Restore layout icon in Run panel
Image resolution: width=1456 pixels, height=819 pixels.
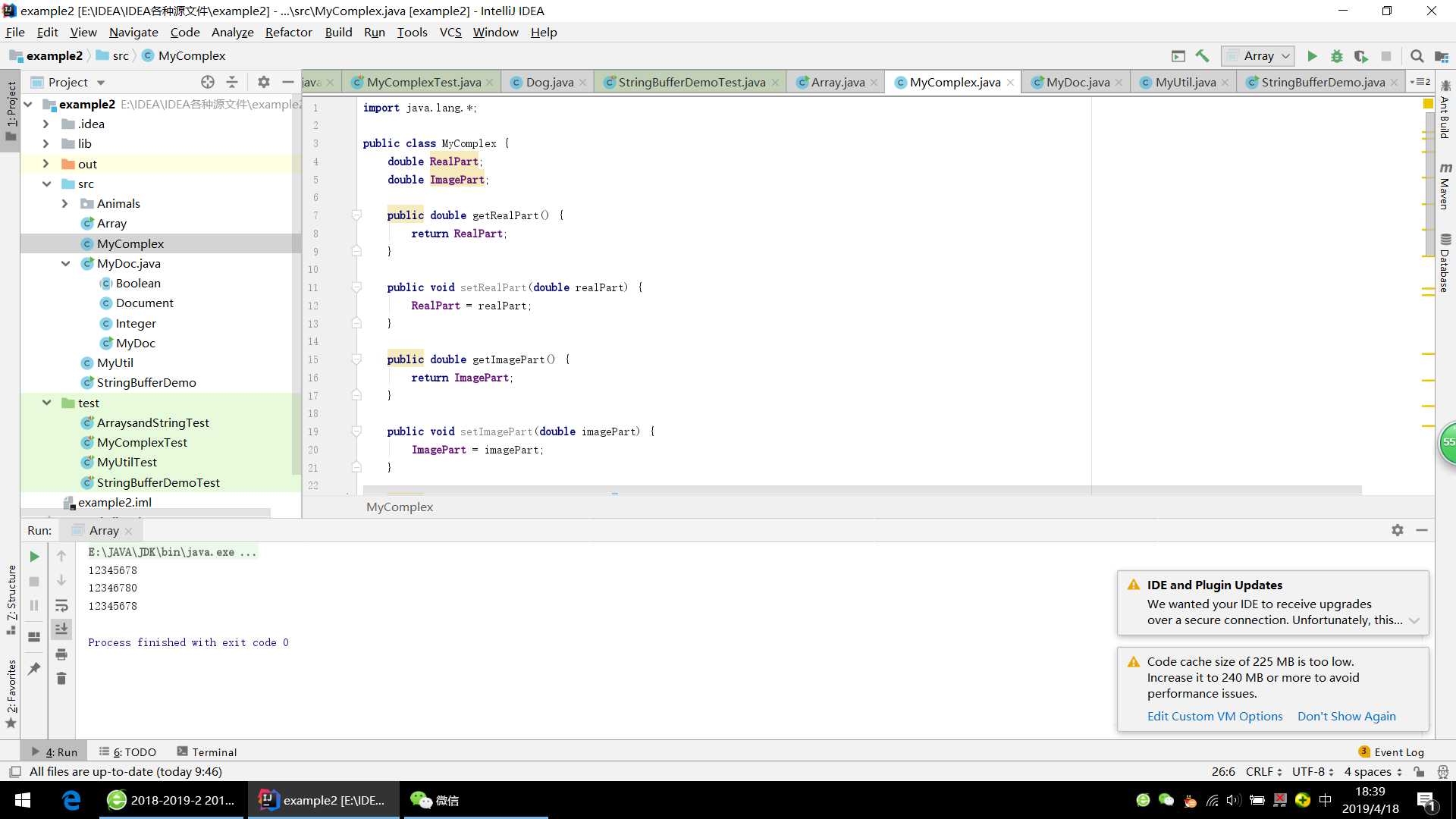34,637
